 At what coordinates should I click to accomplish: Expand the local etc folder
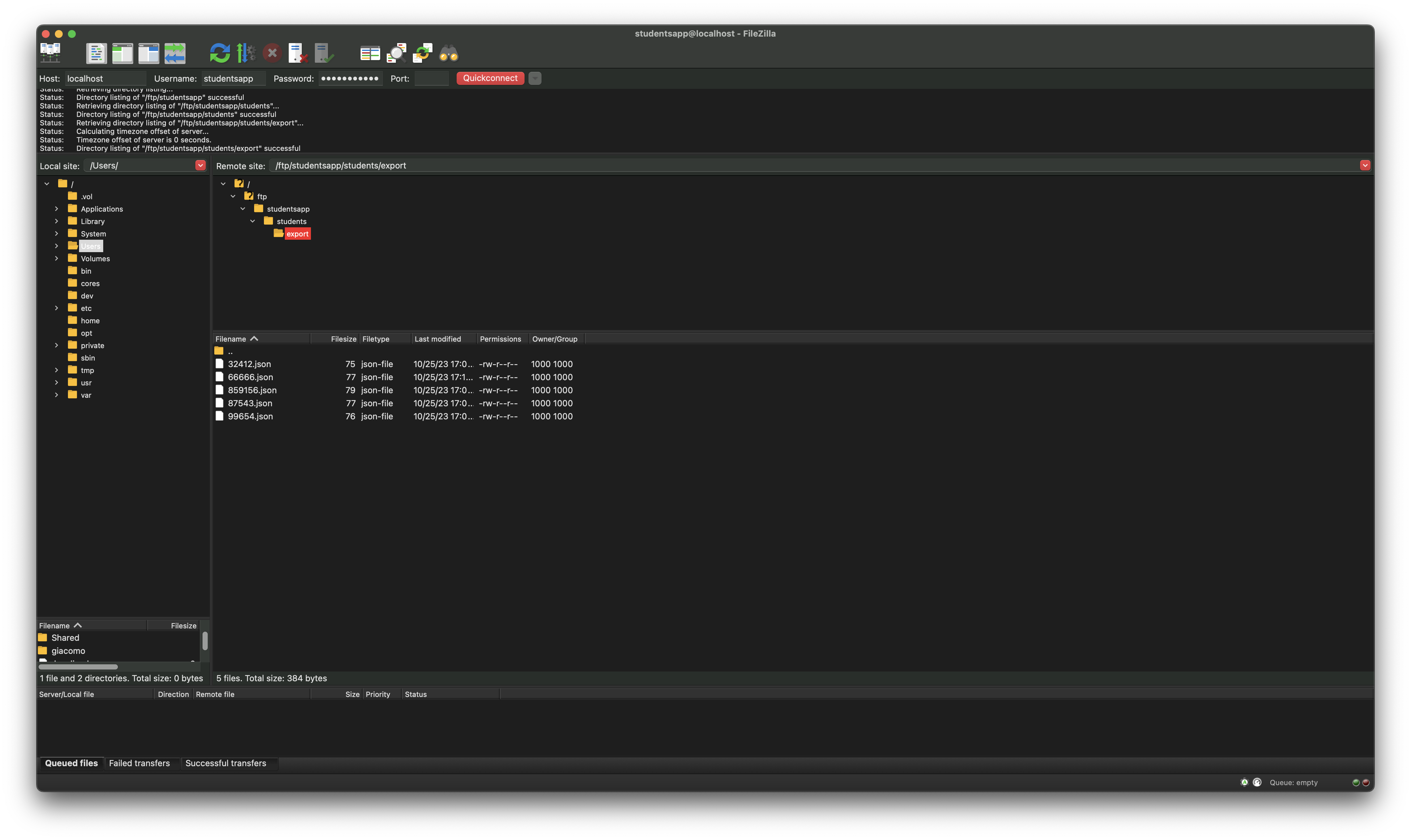(57, 308)
